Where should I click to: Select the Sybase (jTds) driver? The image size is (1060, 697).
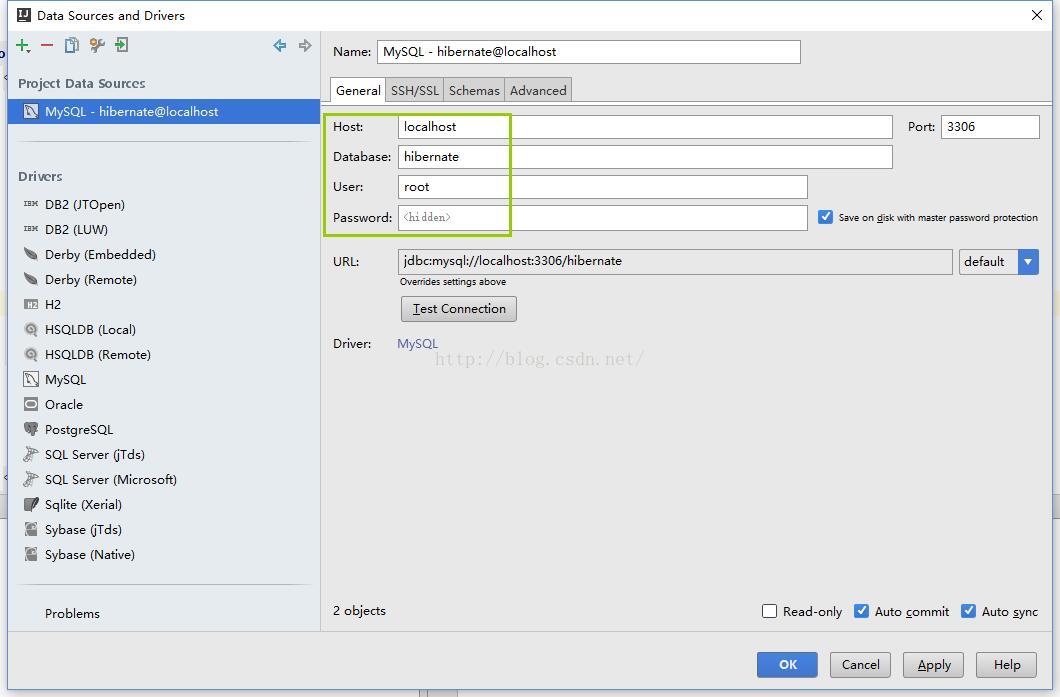pyautogui.click(x=83, y=529)
